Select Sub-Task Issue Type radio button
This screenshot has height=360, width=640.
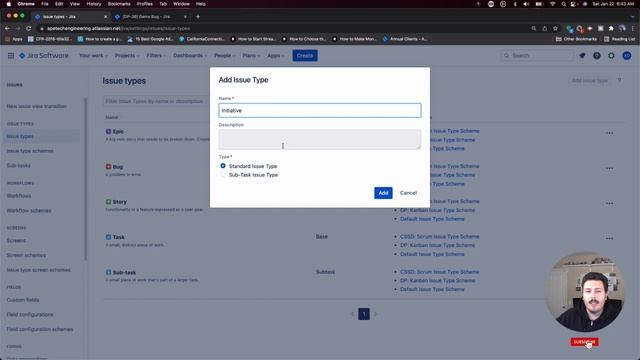[x=223, y=175]
